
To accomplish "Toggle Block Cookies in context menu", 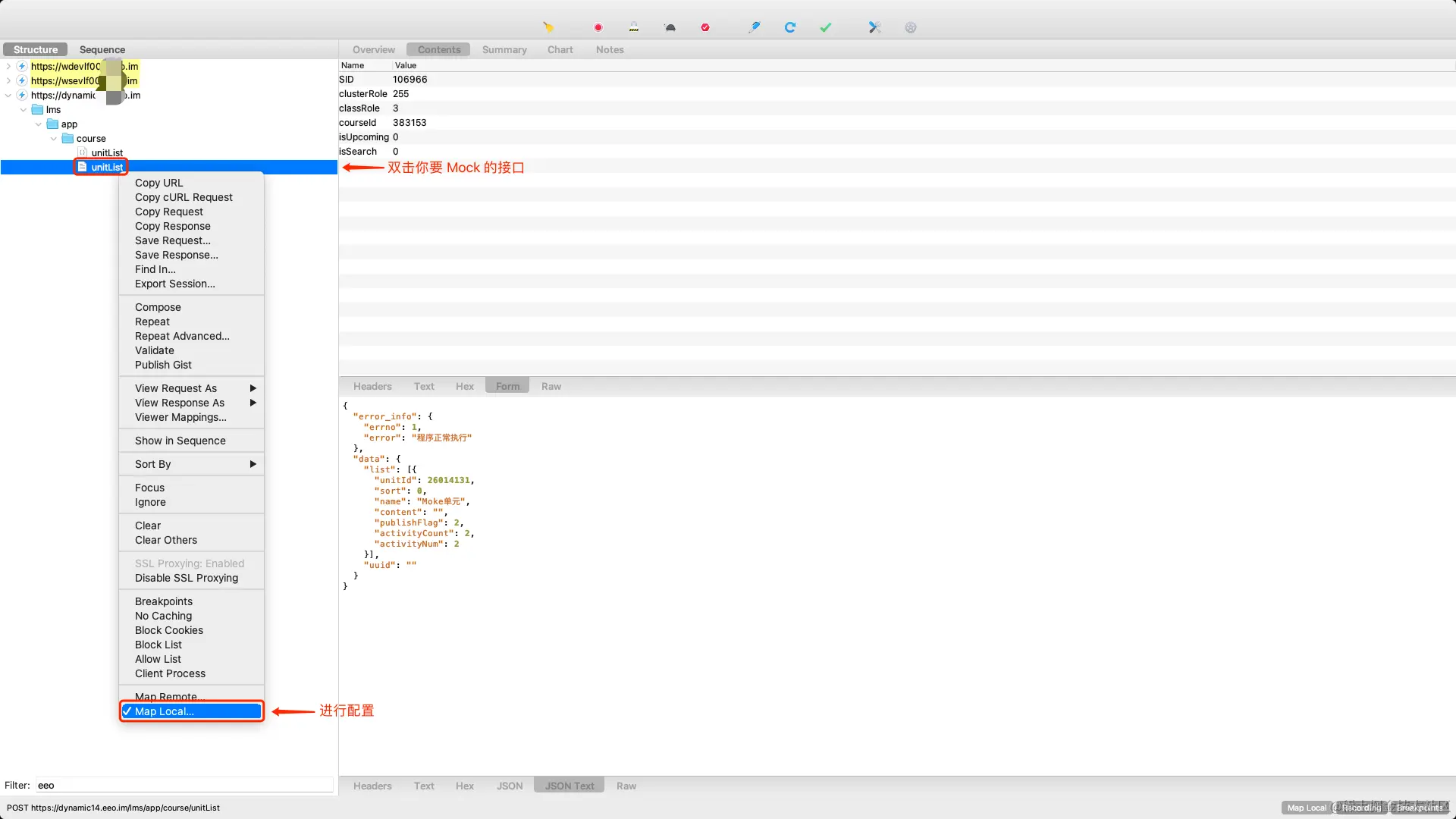I will (x=191, y=630).
